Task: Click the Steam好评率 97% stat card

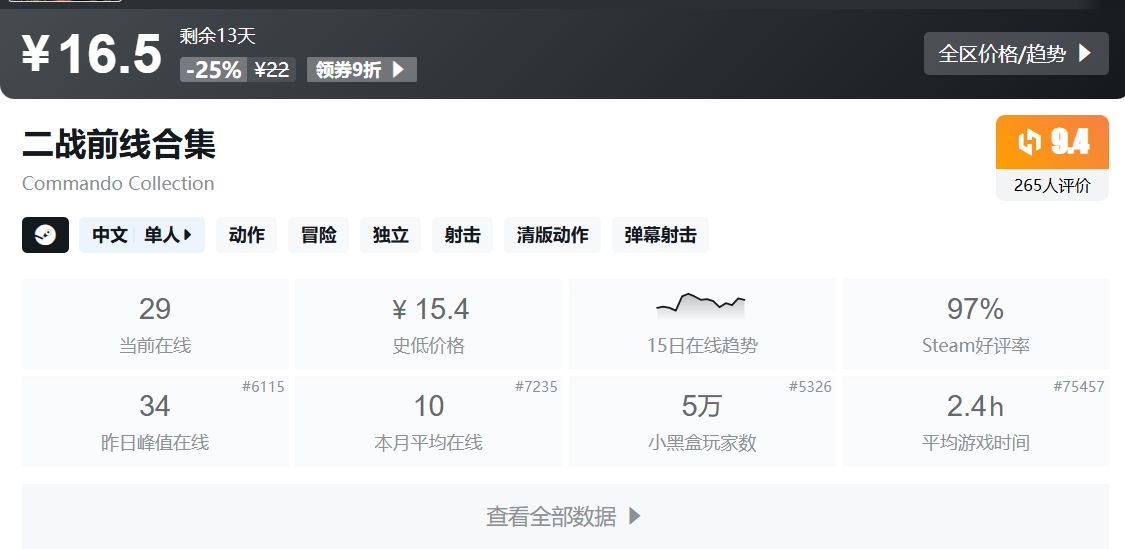Action: coord(976,324)
